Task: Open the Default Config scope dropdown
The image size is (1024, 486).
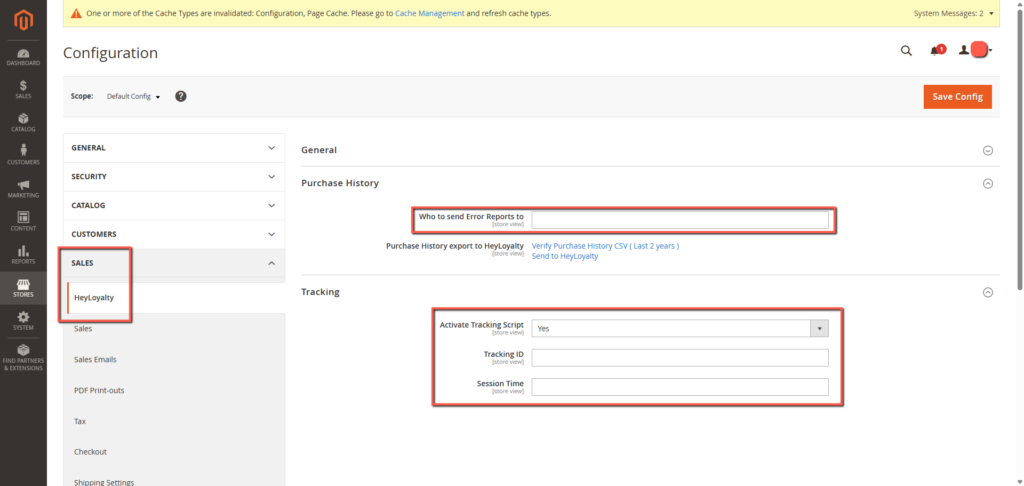Action: [133, 96]
